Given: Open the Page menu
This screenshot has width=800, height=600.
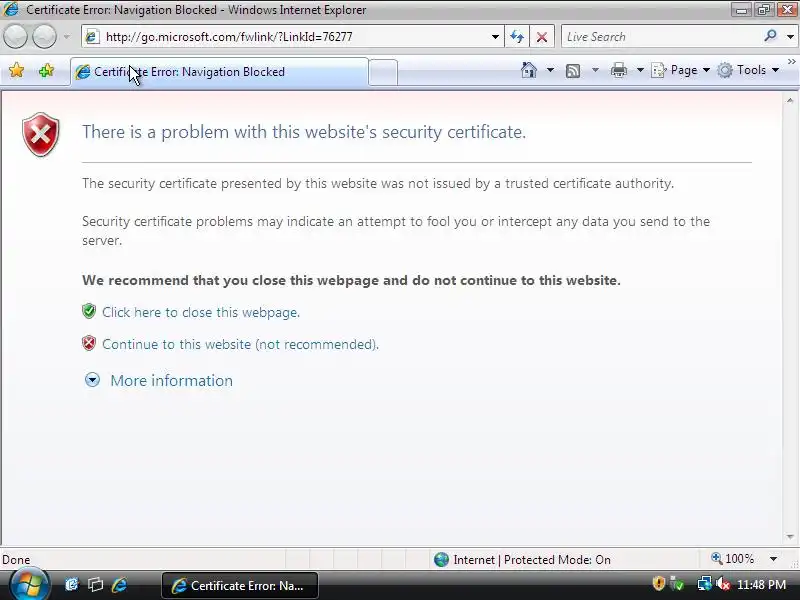Looking at the screenshot, I should (x=681, y=70).
